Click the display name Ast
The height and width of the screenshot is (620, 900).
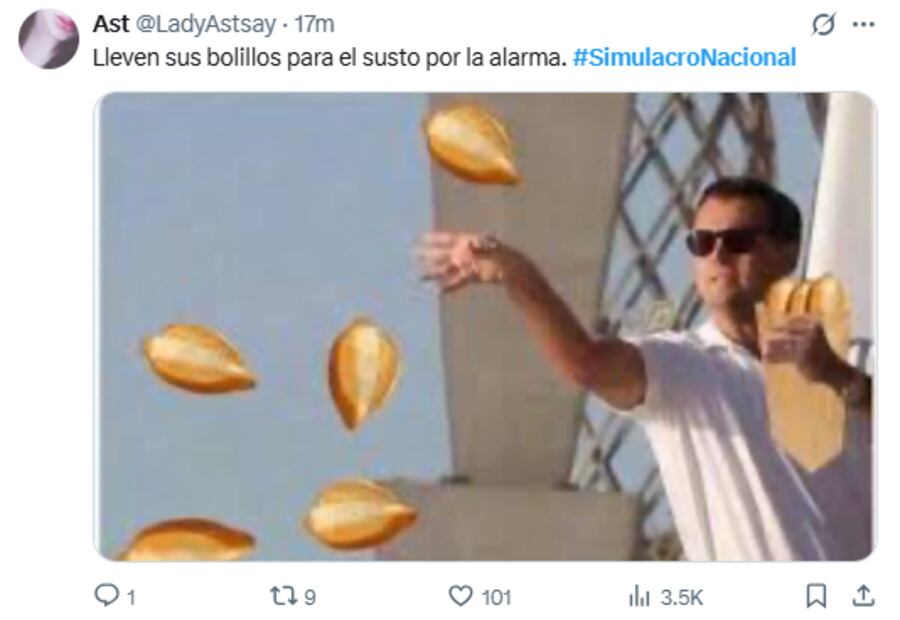(111, 24)
